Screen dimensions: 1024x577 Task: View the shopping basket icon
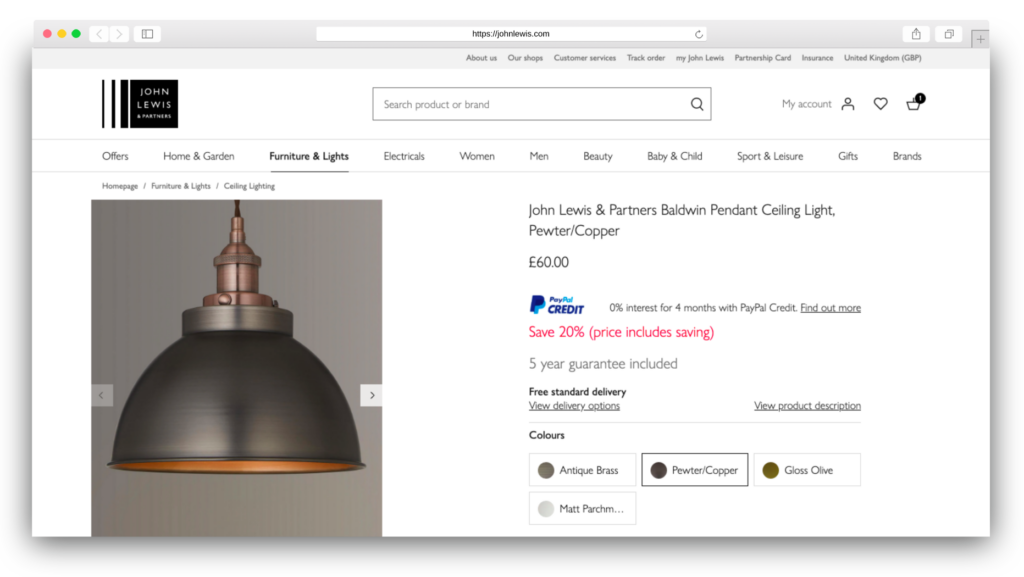tap(912, 104)
